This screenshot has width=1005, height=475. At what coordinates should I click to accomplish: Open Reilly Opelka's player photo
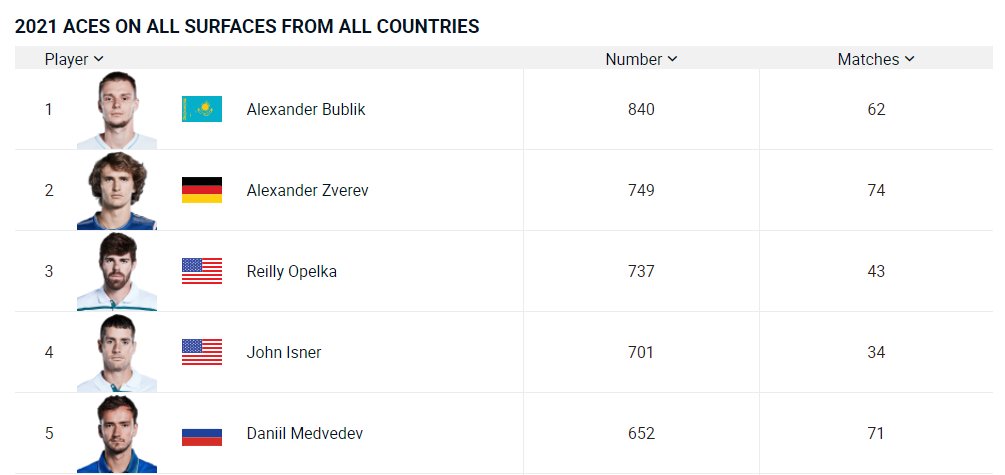point(117,272)
